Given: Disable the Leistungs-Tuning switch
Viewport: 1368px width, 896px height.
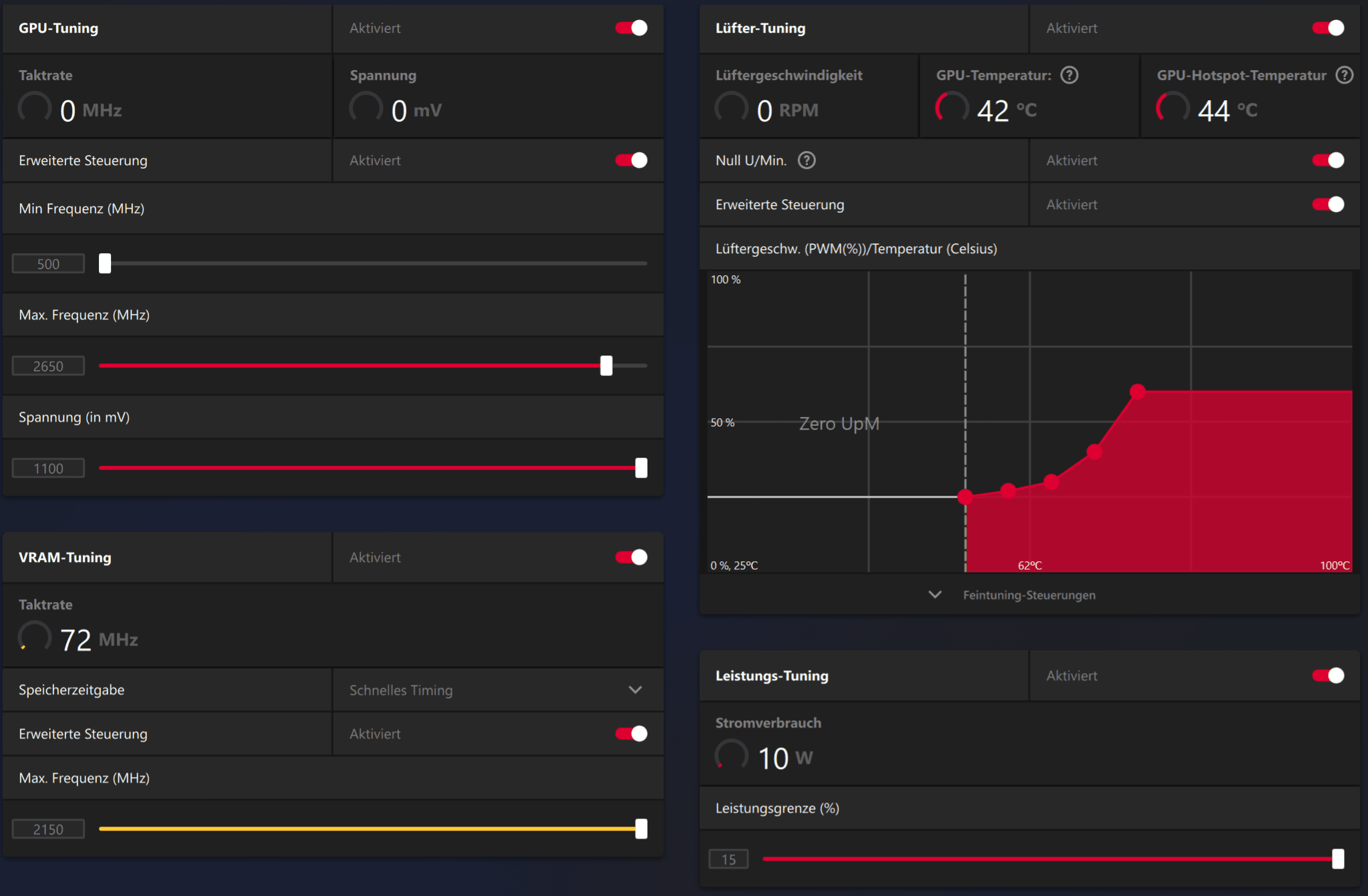Looking at the screenshot, I should tap(1329, 676).
